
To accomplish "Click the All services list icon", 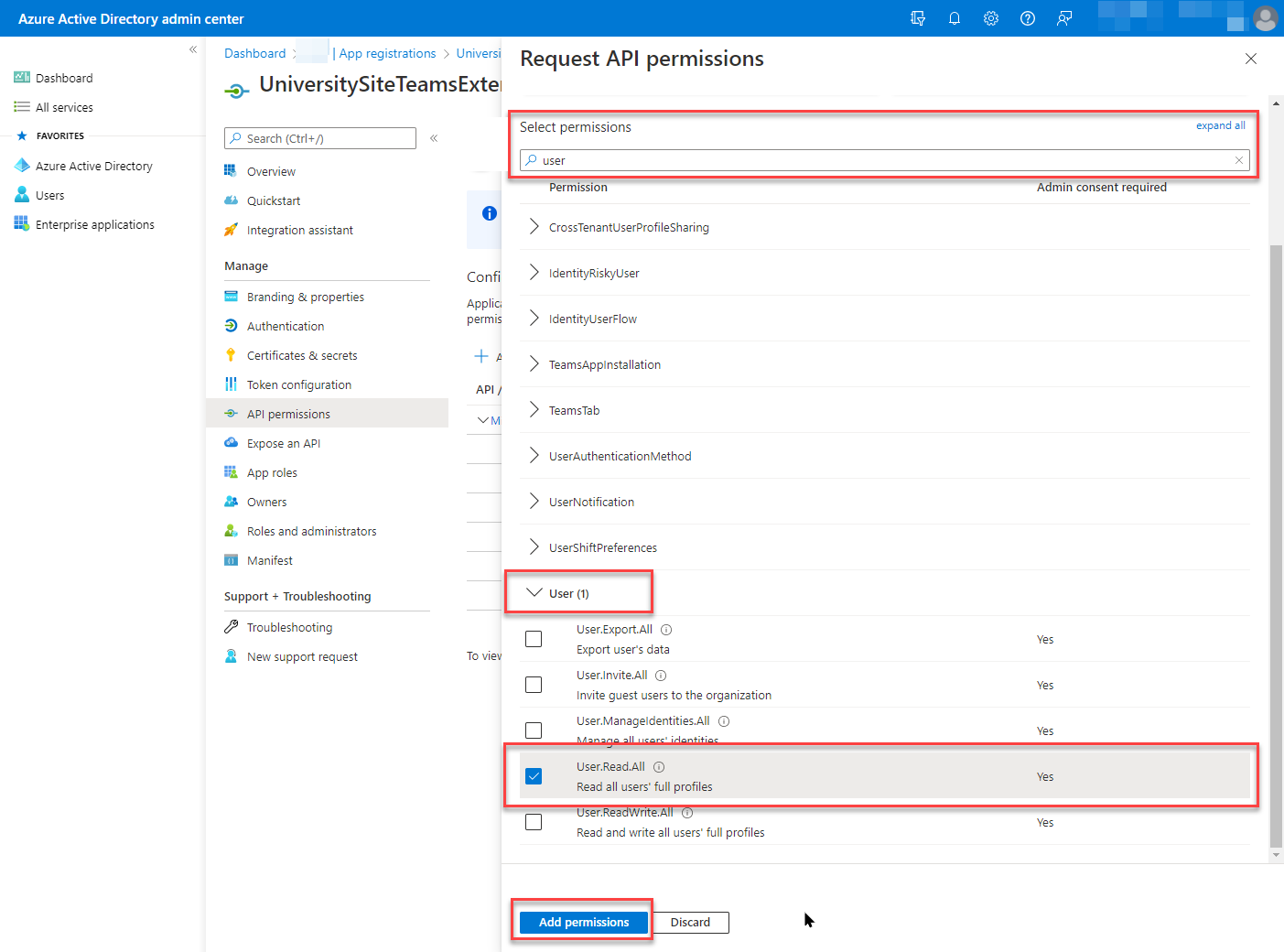I will coord(22,107).
